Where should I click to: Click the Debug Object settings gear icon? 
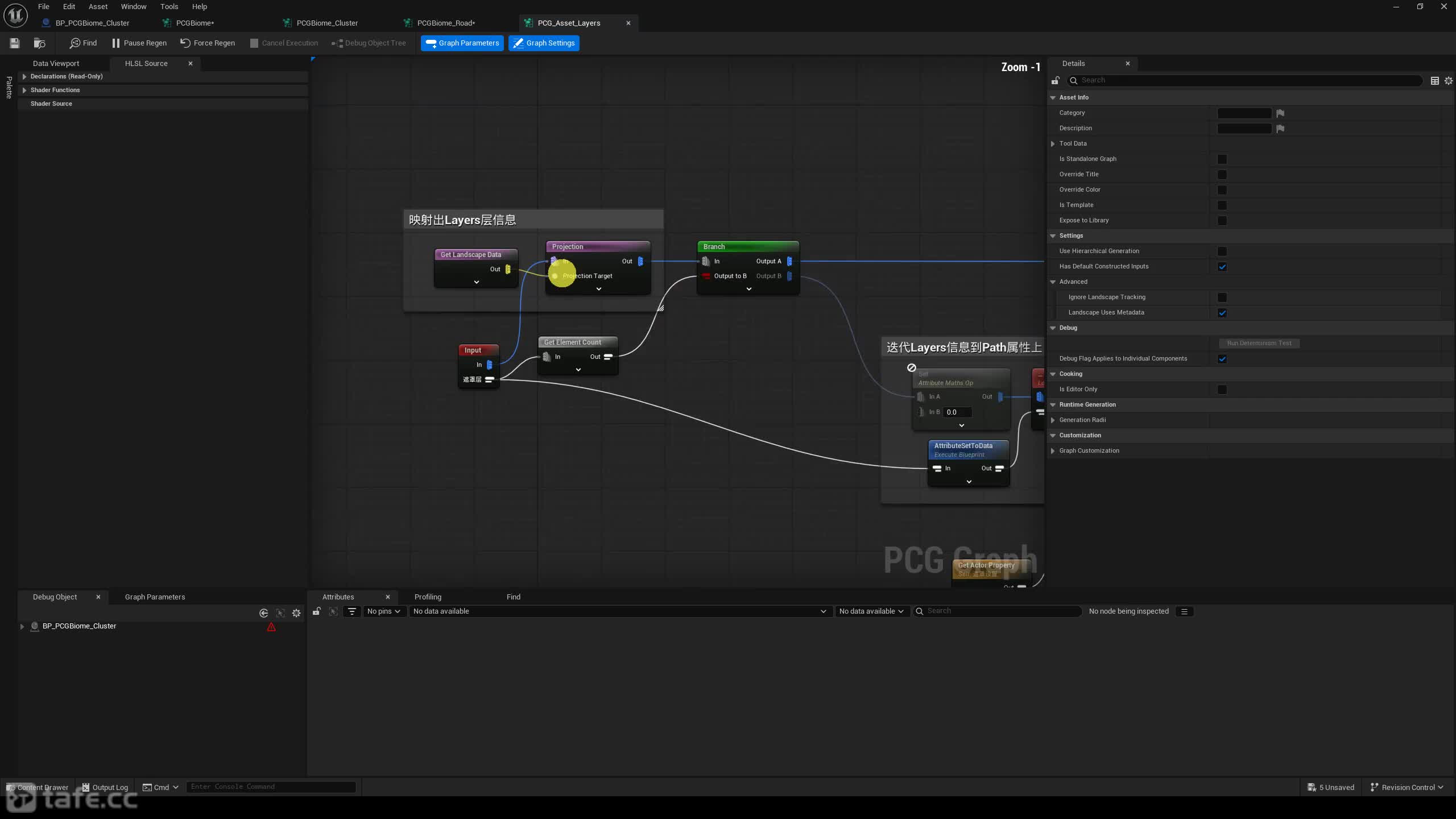296,613
